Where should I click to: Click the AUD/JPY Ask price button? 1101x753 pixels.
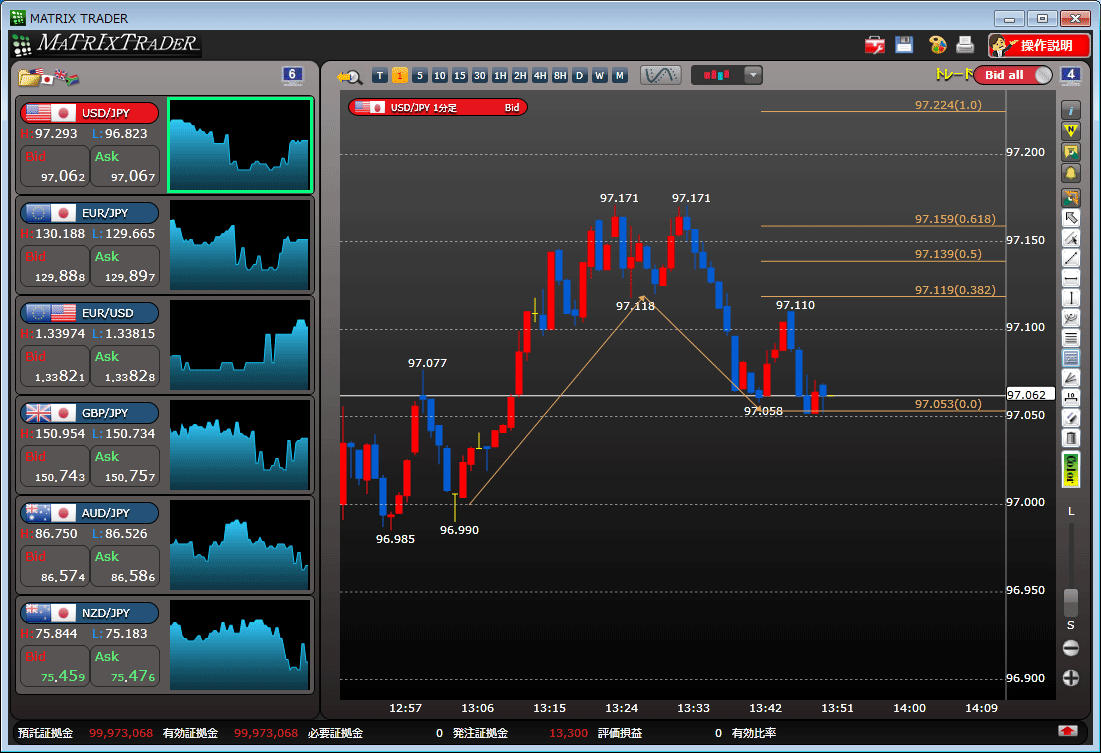125,566
